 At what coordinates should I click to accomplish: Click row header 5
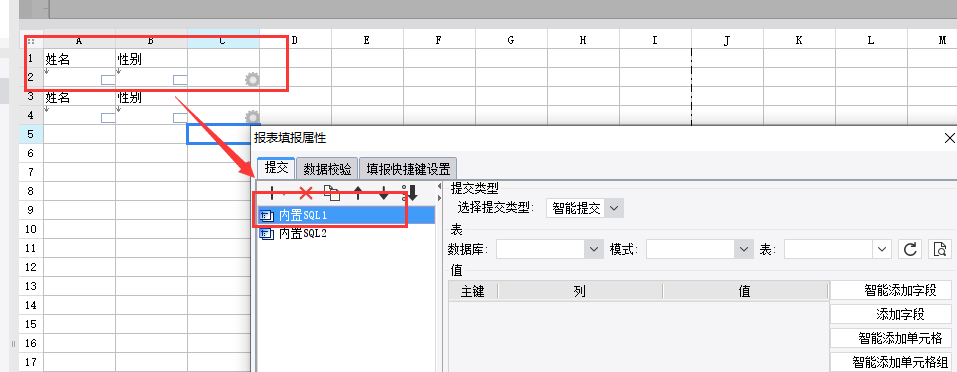(x=31, y=134)
